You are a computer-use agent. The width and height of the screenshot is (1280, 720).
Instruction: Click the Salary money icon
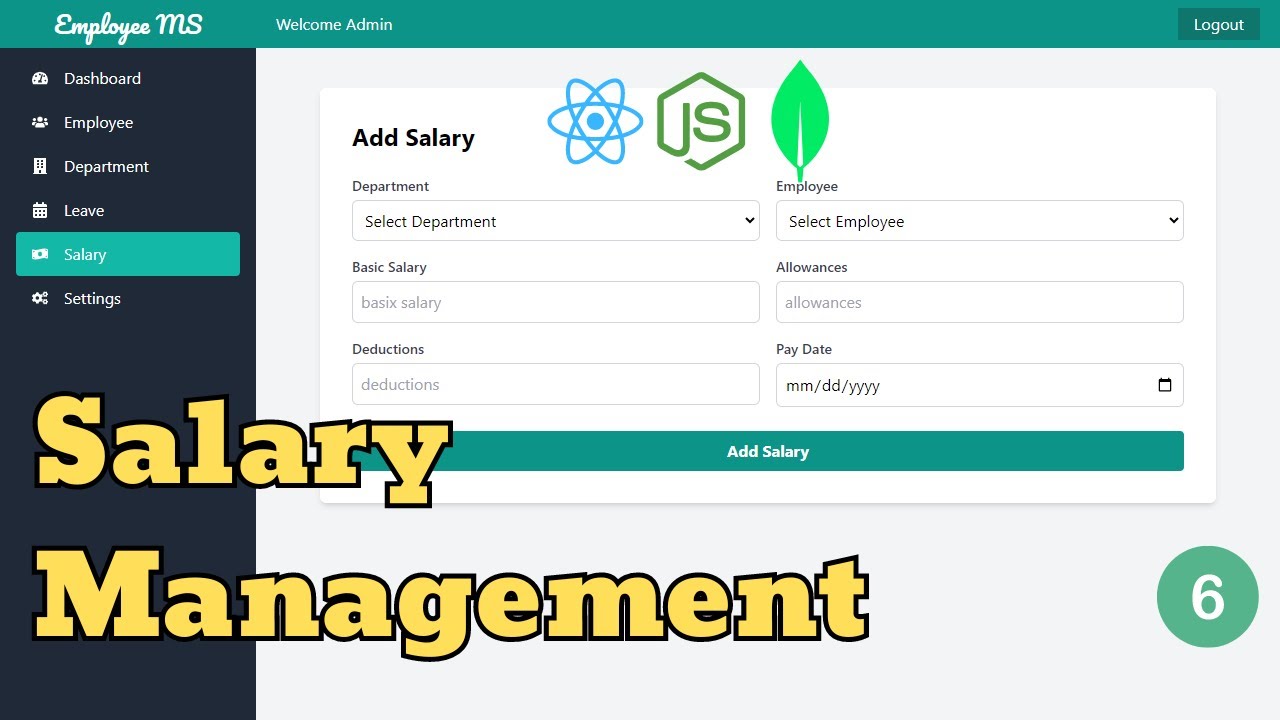[x=40, y=254]
